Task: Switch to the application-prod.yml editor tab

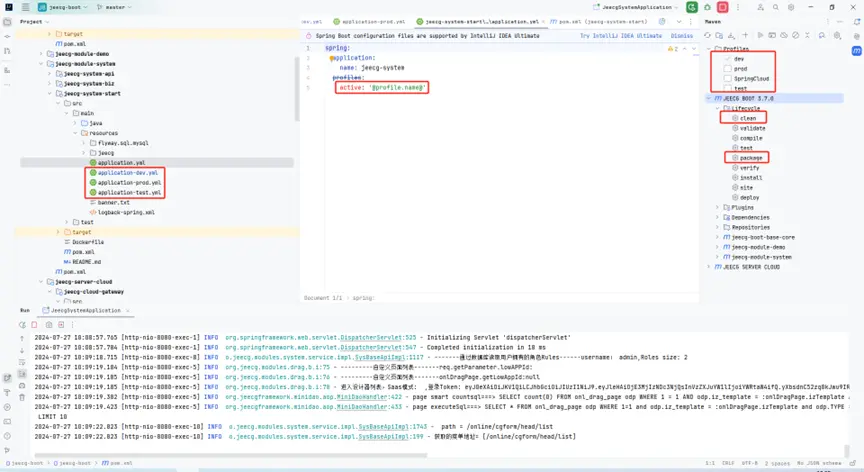Action: [373, 21]
